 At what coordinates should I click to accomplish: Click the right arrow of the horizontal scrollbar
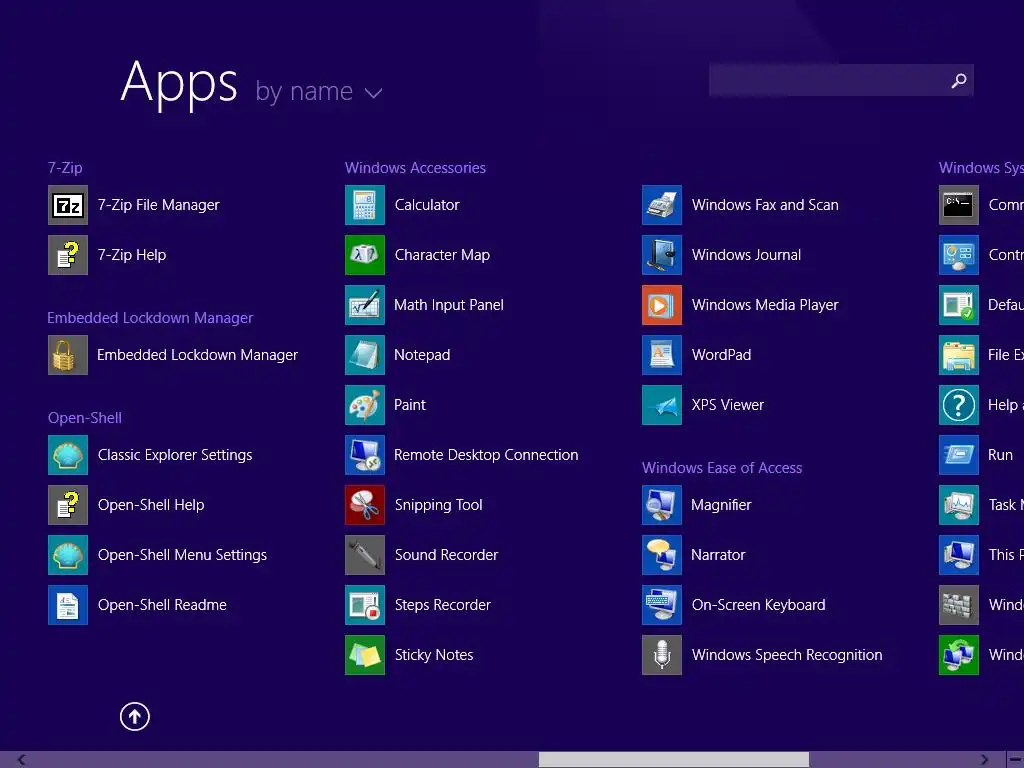985,760
